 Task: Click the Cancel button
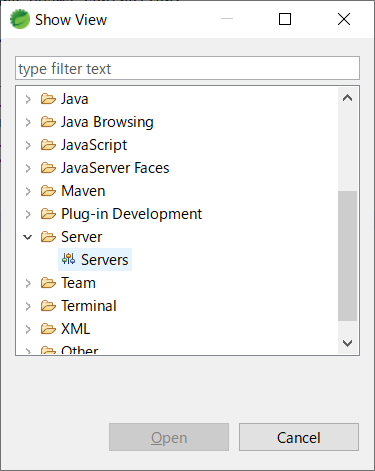[299, 437]
